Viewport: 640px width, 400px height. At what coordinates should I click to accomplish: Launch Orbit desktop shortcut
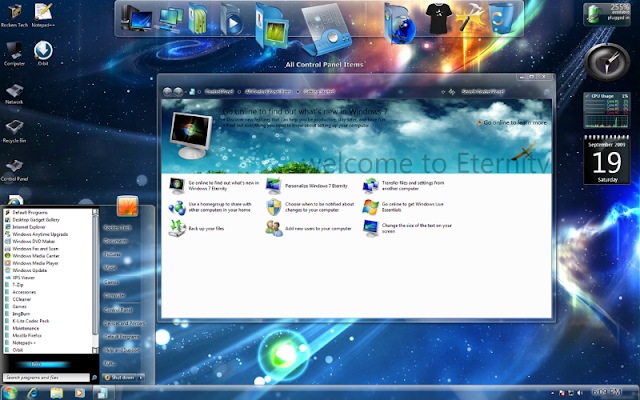pos(43,53)
